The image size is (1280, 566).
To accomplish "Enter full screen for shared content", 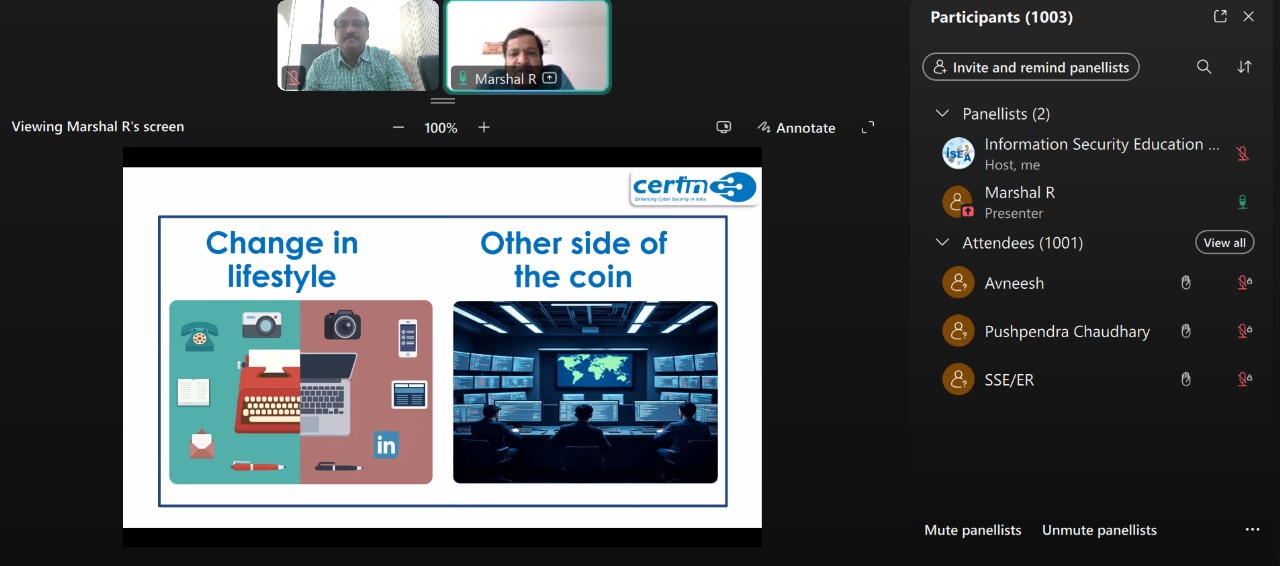I will click(868, 128).
